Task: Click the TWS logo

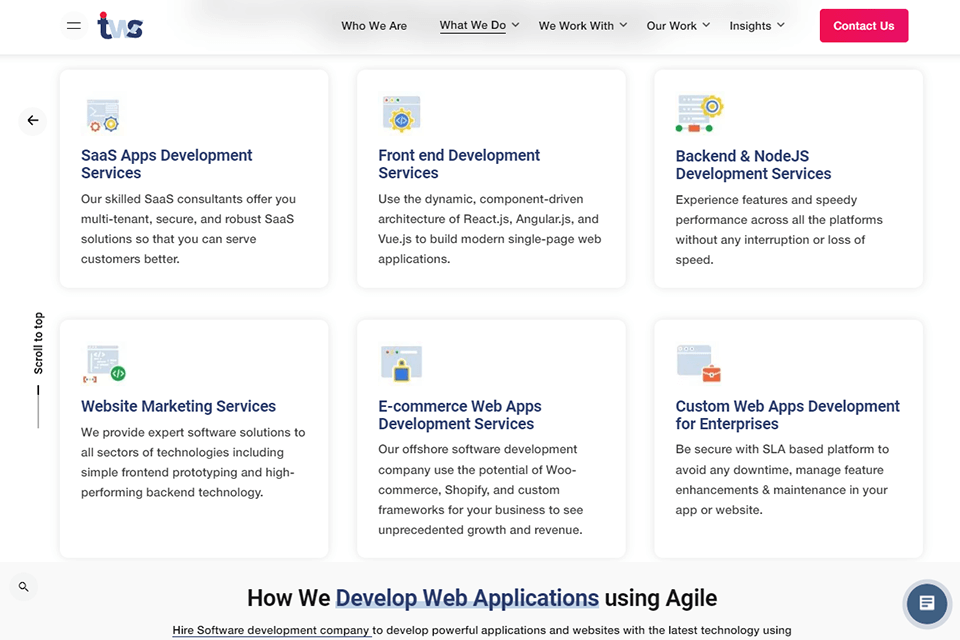Action: coord(120,26)
